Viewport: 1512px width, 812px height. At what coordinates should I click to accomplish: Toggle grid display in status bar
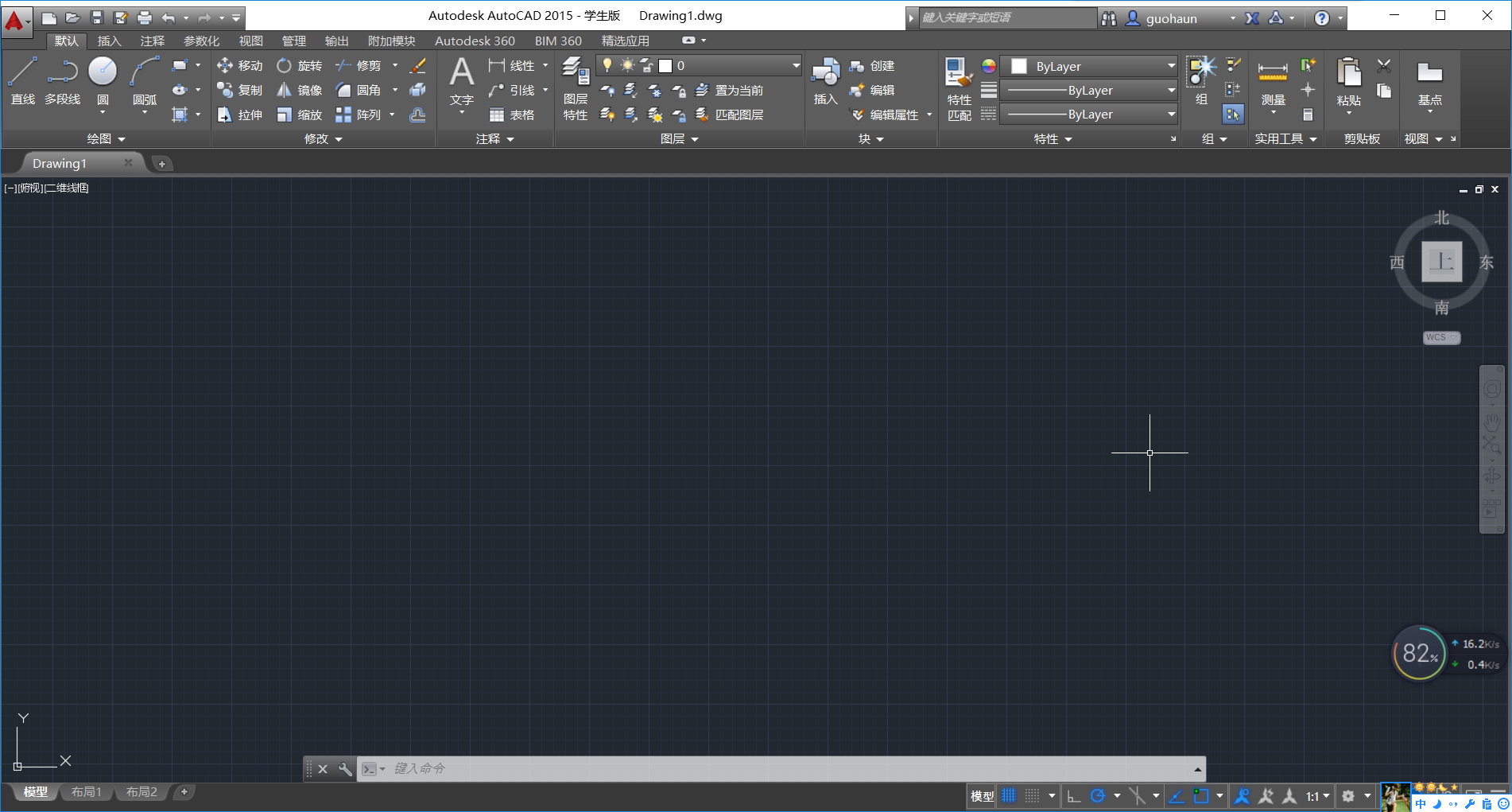1009,795
